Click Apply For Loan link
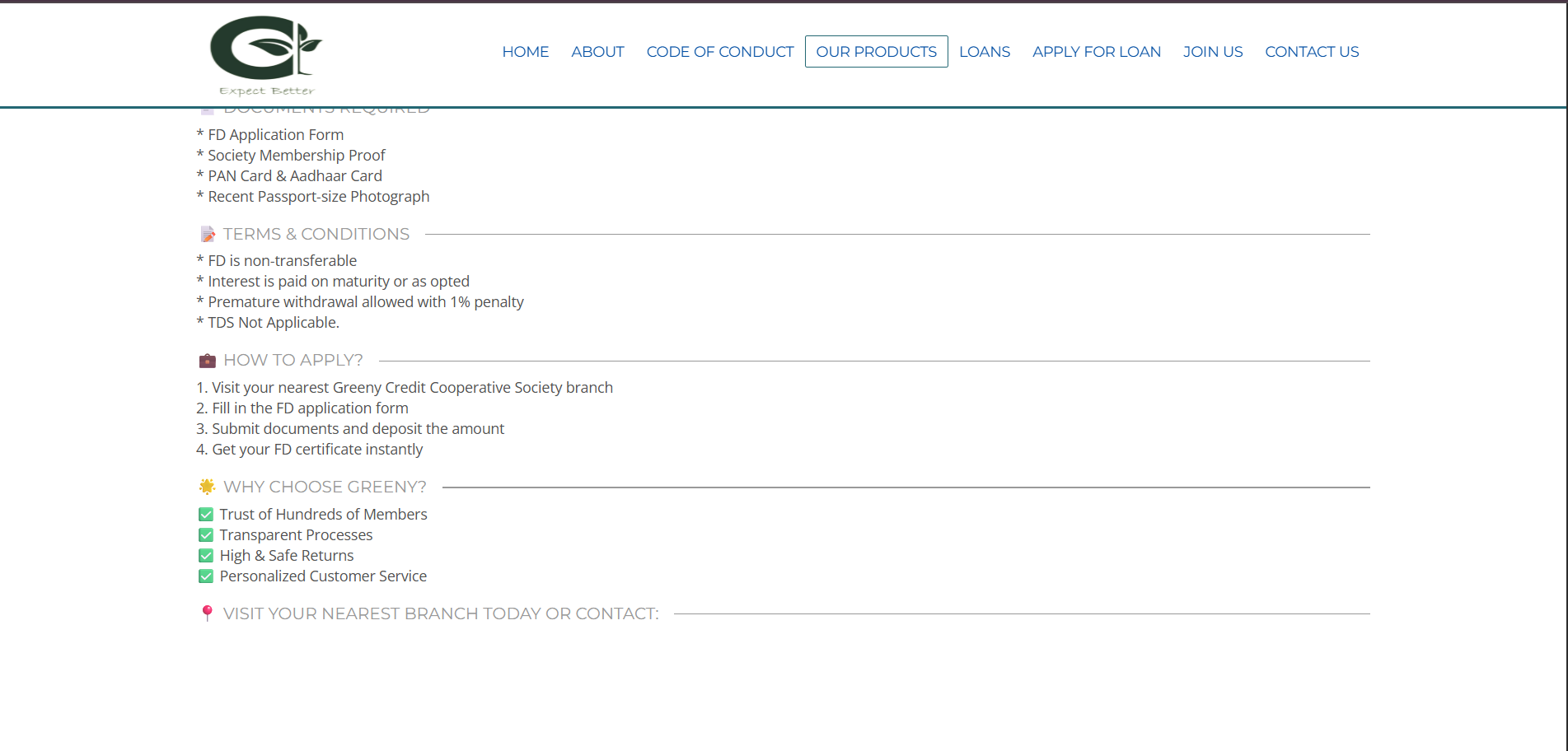 tap(1096, 52)
